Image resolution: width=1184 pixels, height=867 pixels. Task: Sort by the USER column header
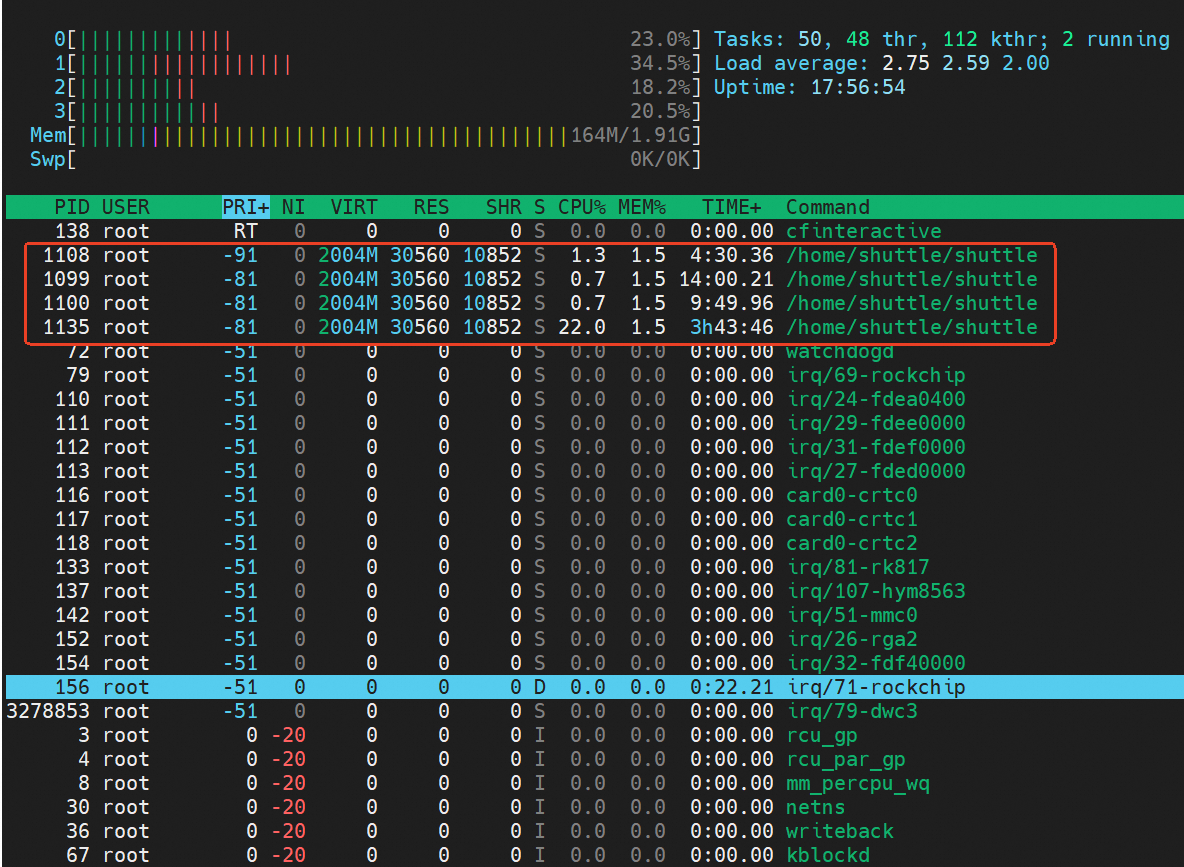click(x=125, y=207)
